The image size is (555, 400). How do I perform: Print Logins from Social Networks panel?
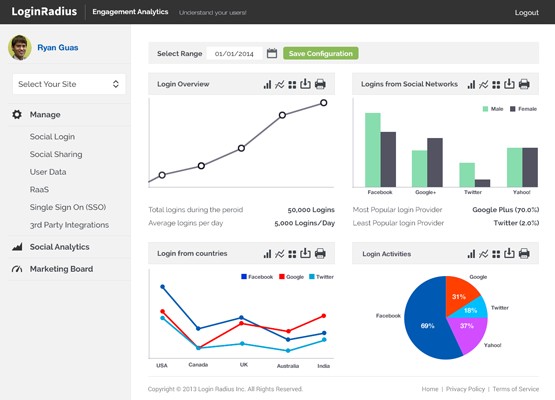coord(524,84)
